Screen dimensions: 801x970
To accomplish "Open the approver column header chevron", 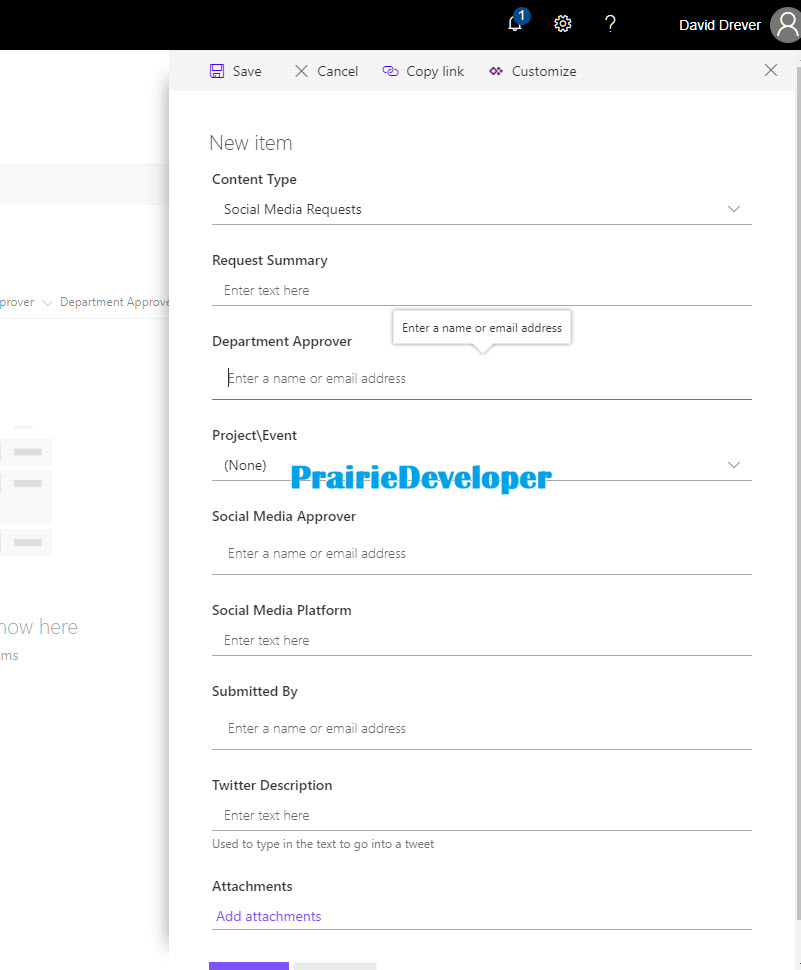I will point(47,303).
